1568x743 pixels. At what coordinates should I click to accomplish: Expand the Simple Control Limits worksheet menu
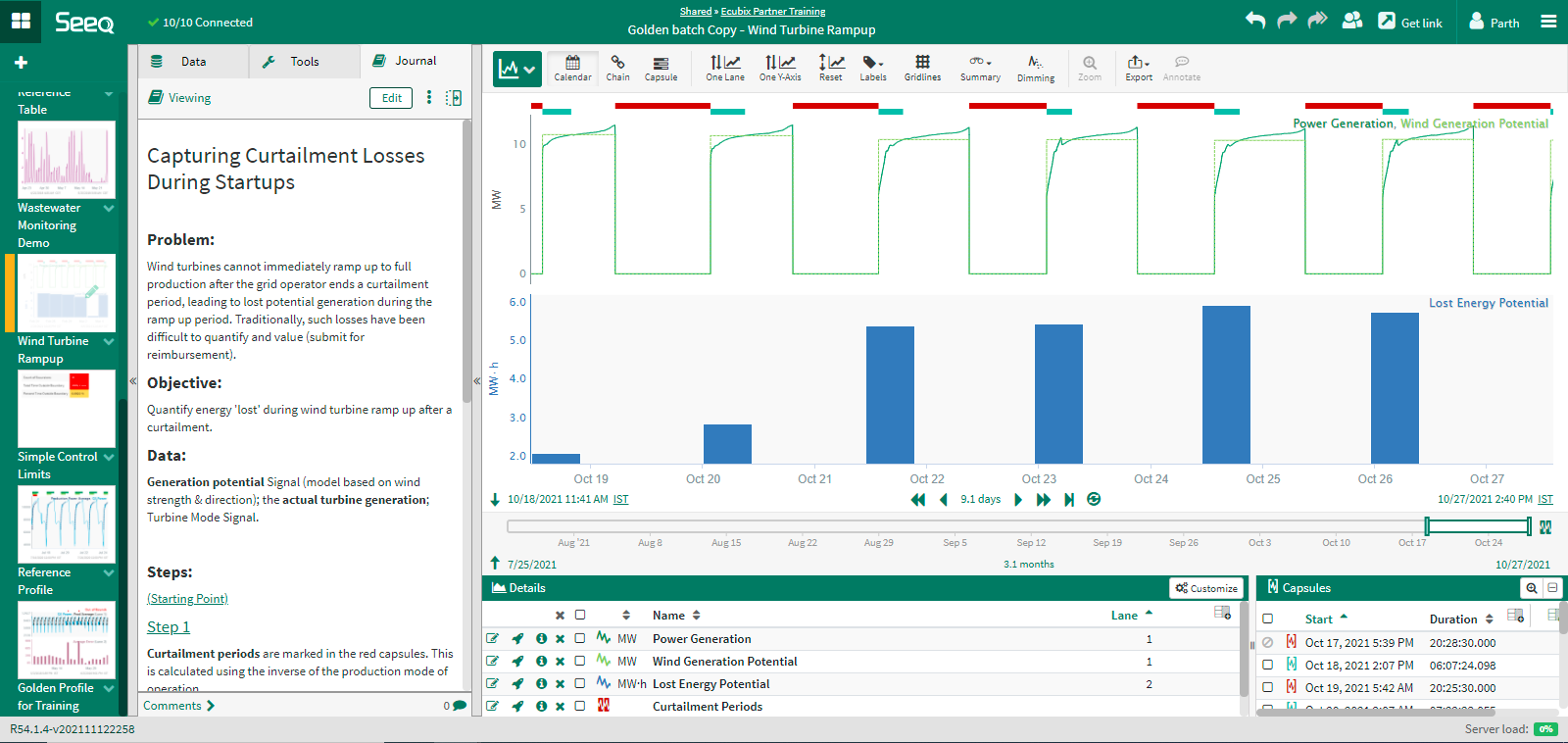(109, 457)
